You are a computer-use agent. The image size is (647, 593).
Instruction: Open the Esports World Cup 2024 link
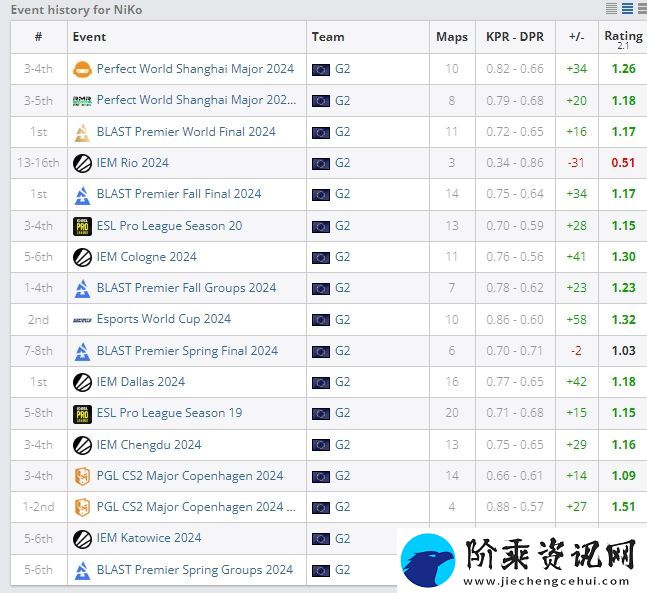[163, 319]
